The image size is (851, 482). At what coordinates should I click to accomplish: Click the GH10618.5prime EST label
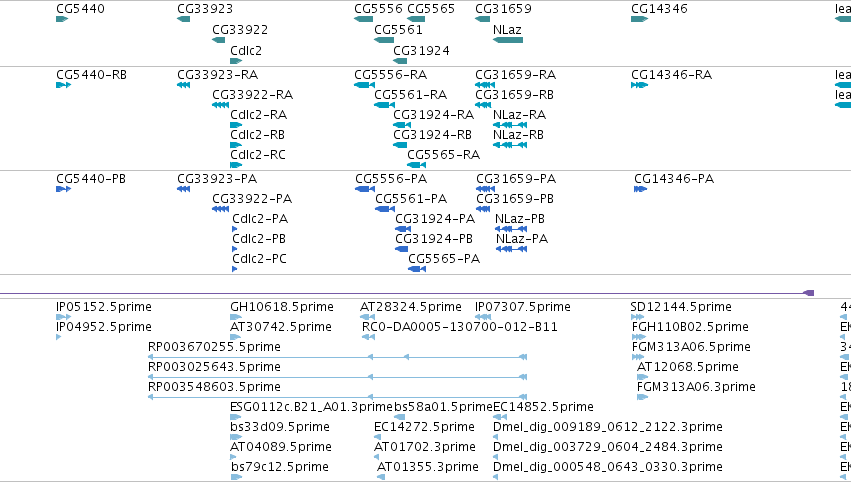click(x=282, y=307)
